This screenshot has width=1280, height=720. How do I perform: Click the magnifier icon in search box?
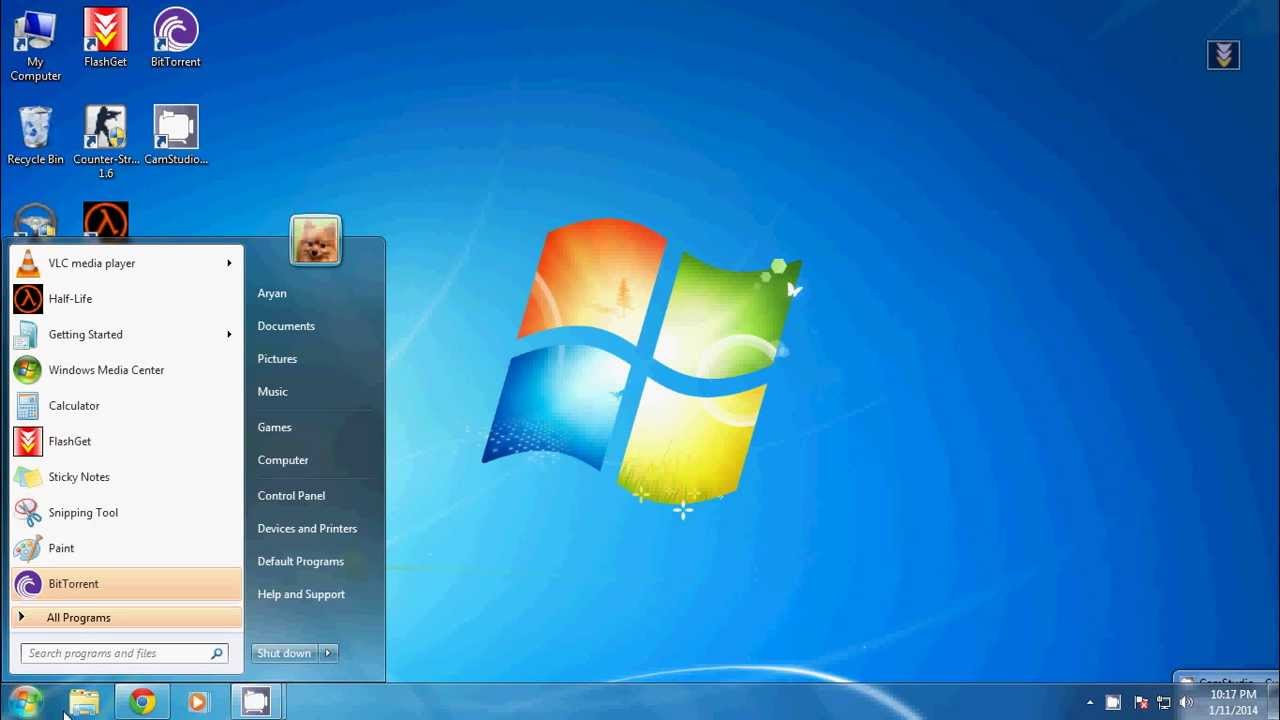click(216, 653)
